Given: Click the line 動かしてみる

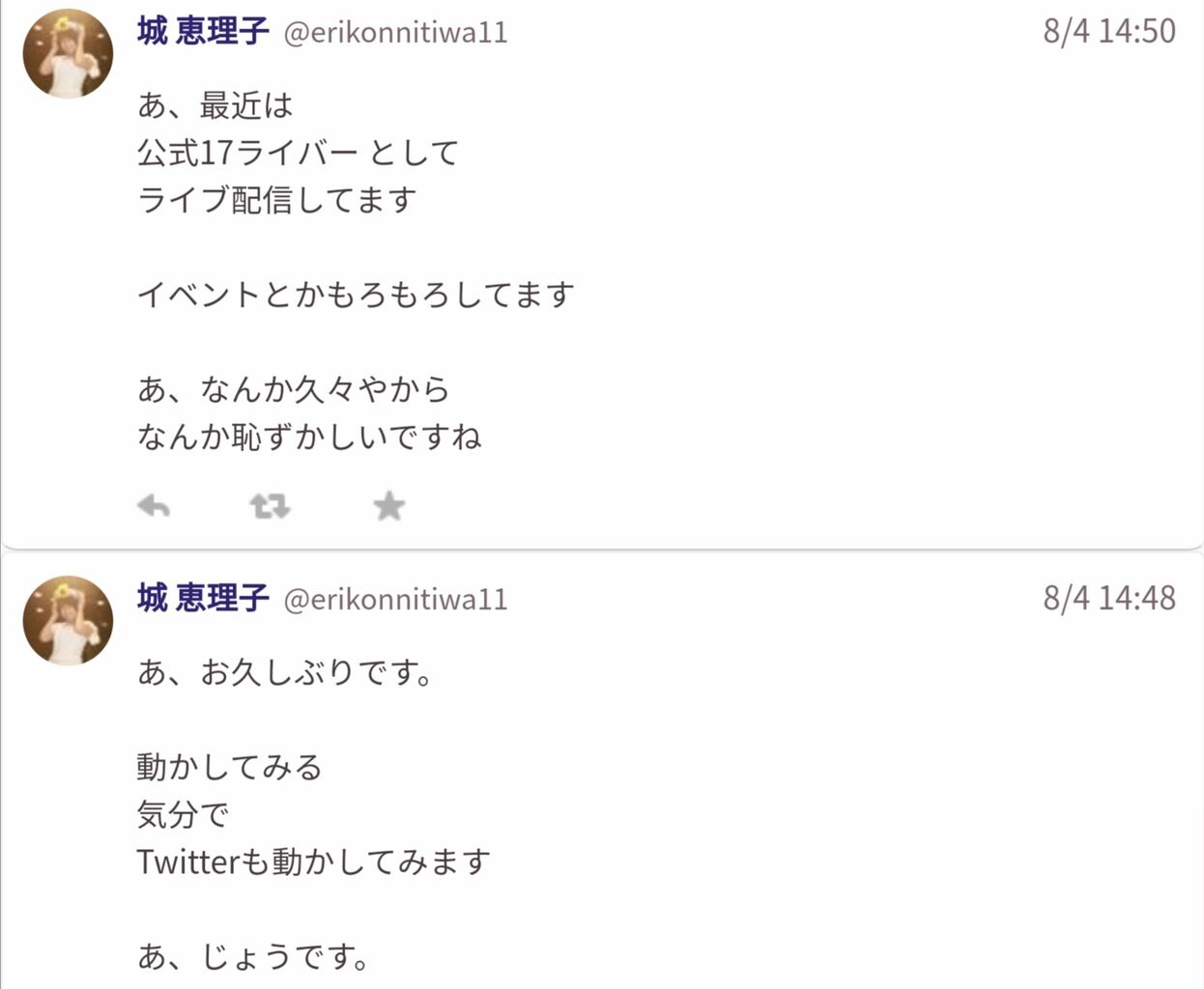Looking at the screenshot, I should point(229,767).
